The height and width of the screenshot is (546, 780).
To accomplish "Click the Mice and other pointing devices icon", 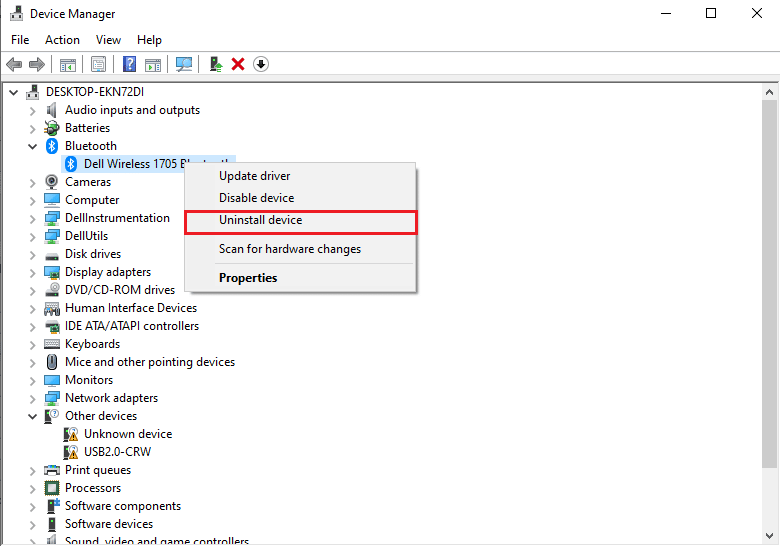I will tap(52, 362).
